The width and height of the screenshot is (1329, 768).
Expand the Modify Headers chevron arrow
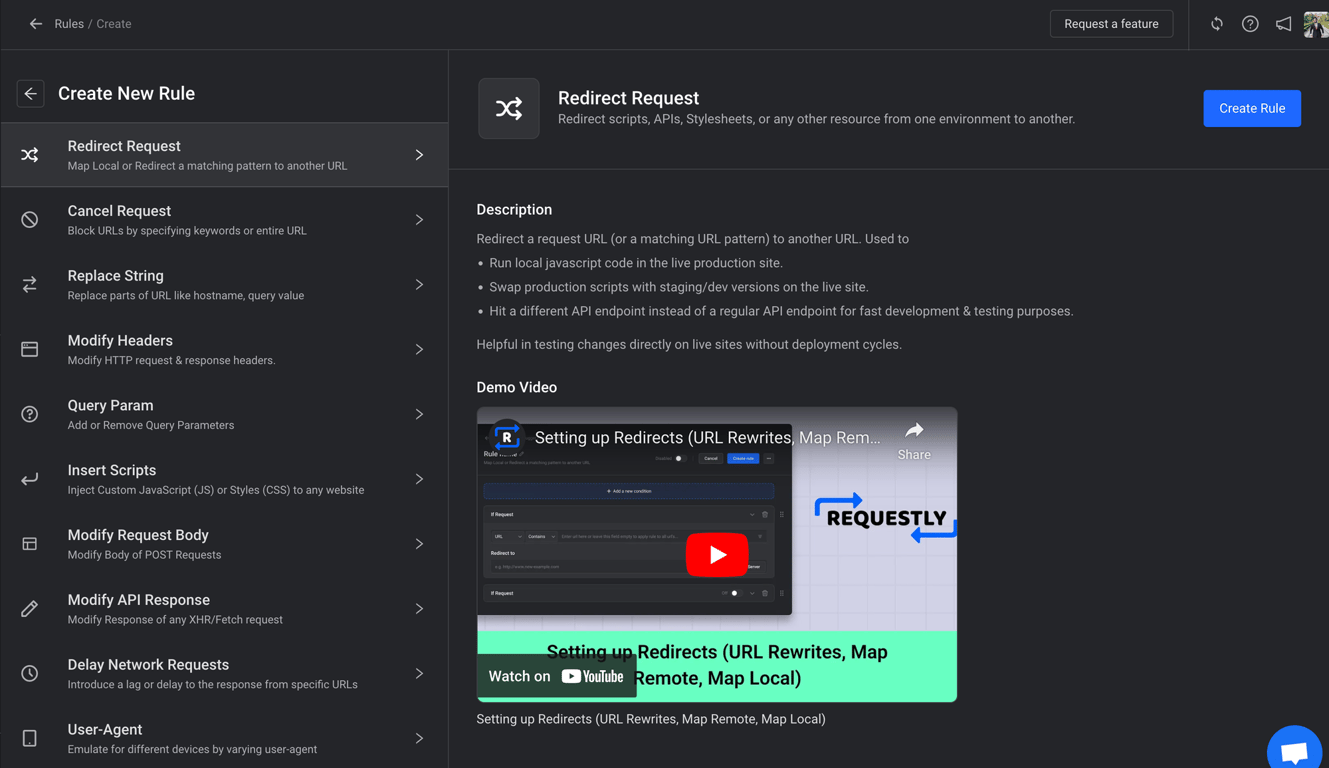point(419,350)
